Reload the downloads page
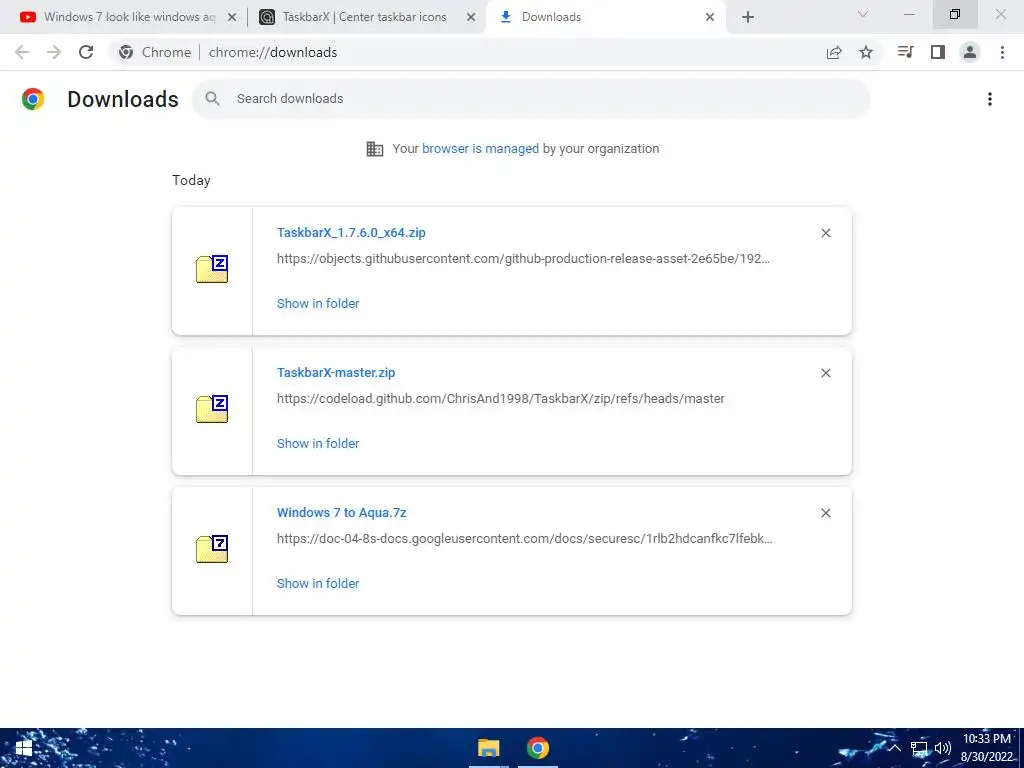This screenshot has width=1024, height=768. click(x=86, y=52)
